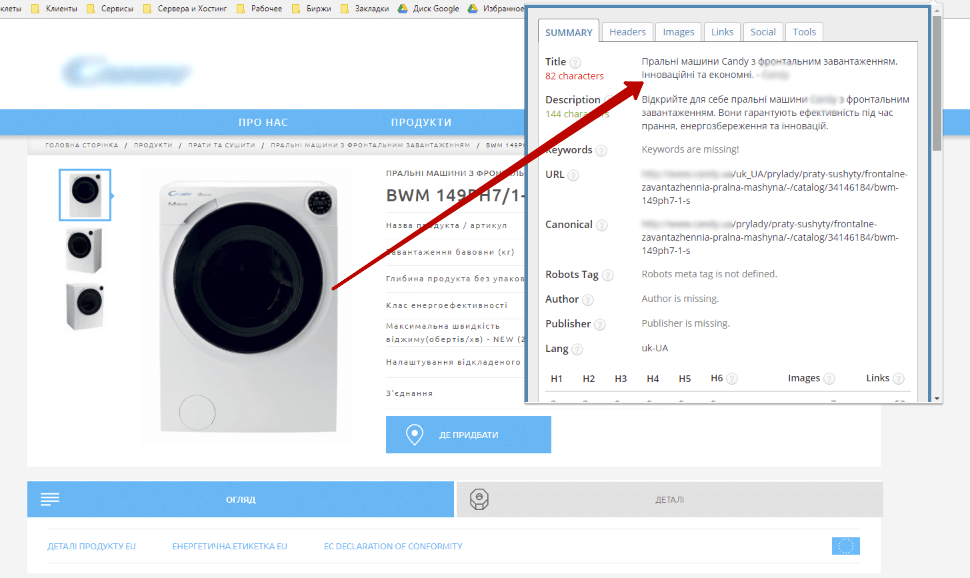Screen dimensions: 970x578
Task: Go to ПРОДУКТИ breadcrumb link
Action: (153, 145)
